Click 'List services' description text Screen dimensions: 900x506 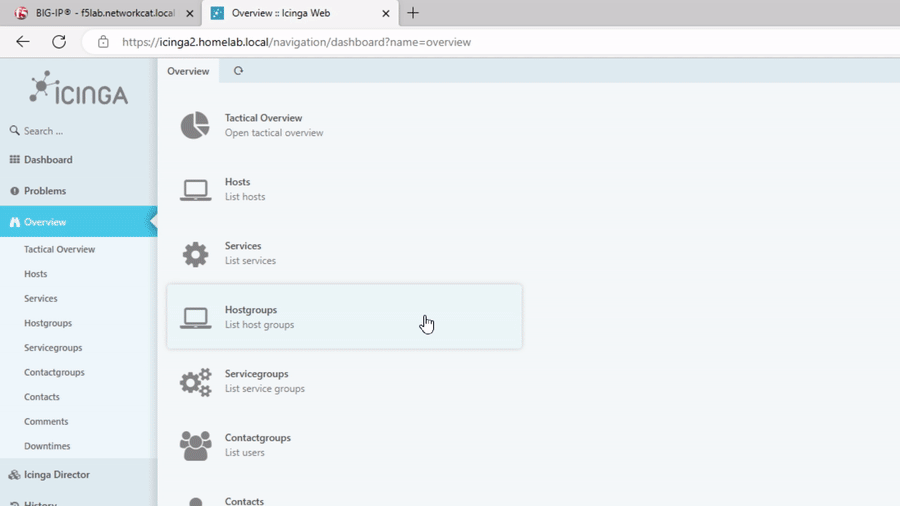point(250,260)
